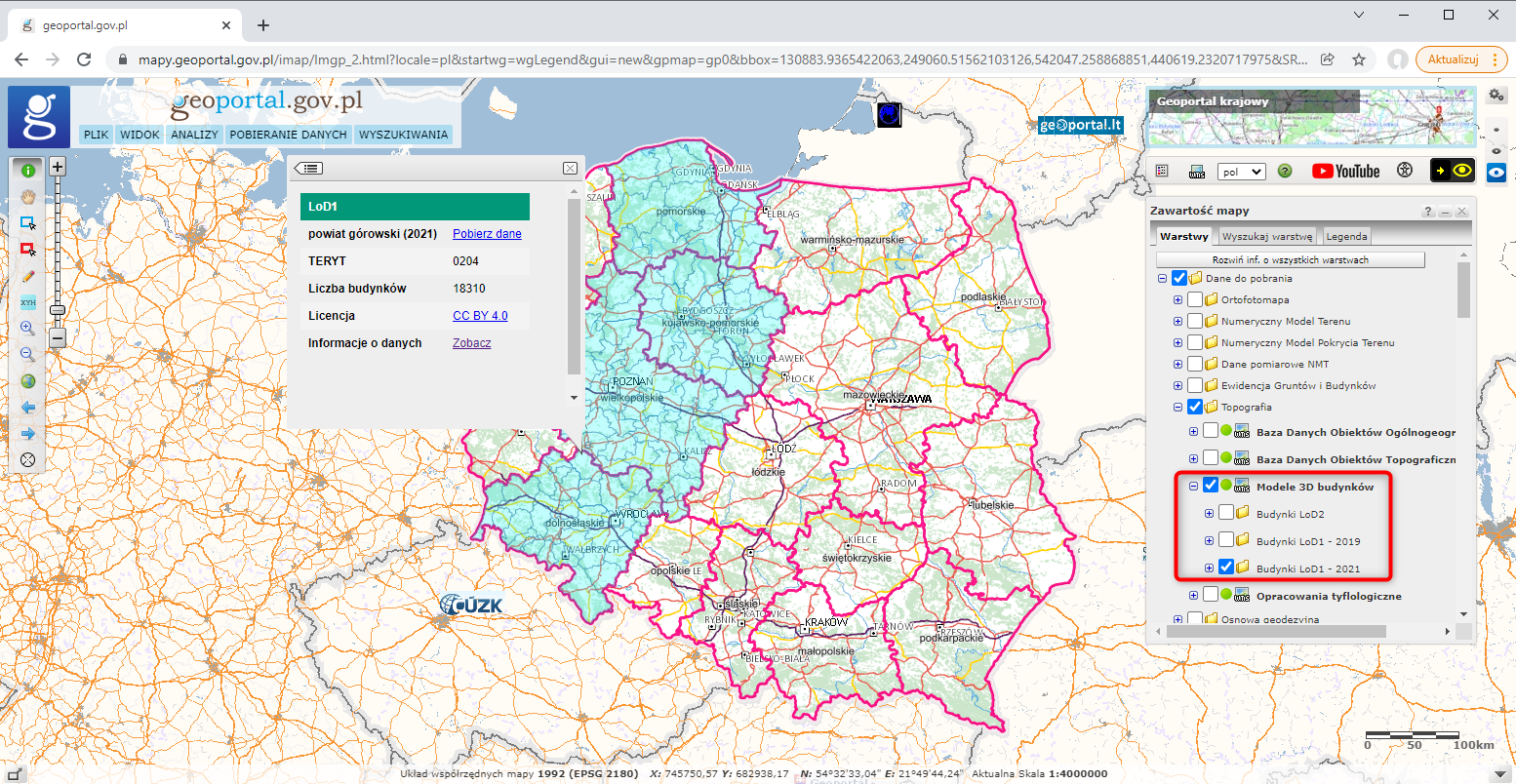This screenshot has width=1516, height=784.
Task: Open the ANALIZY menu
Action: click(193, 135)
